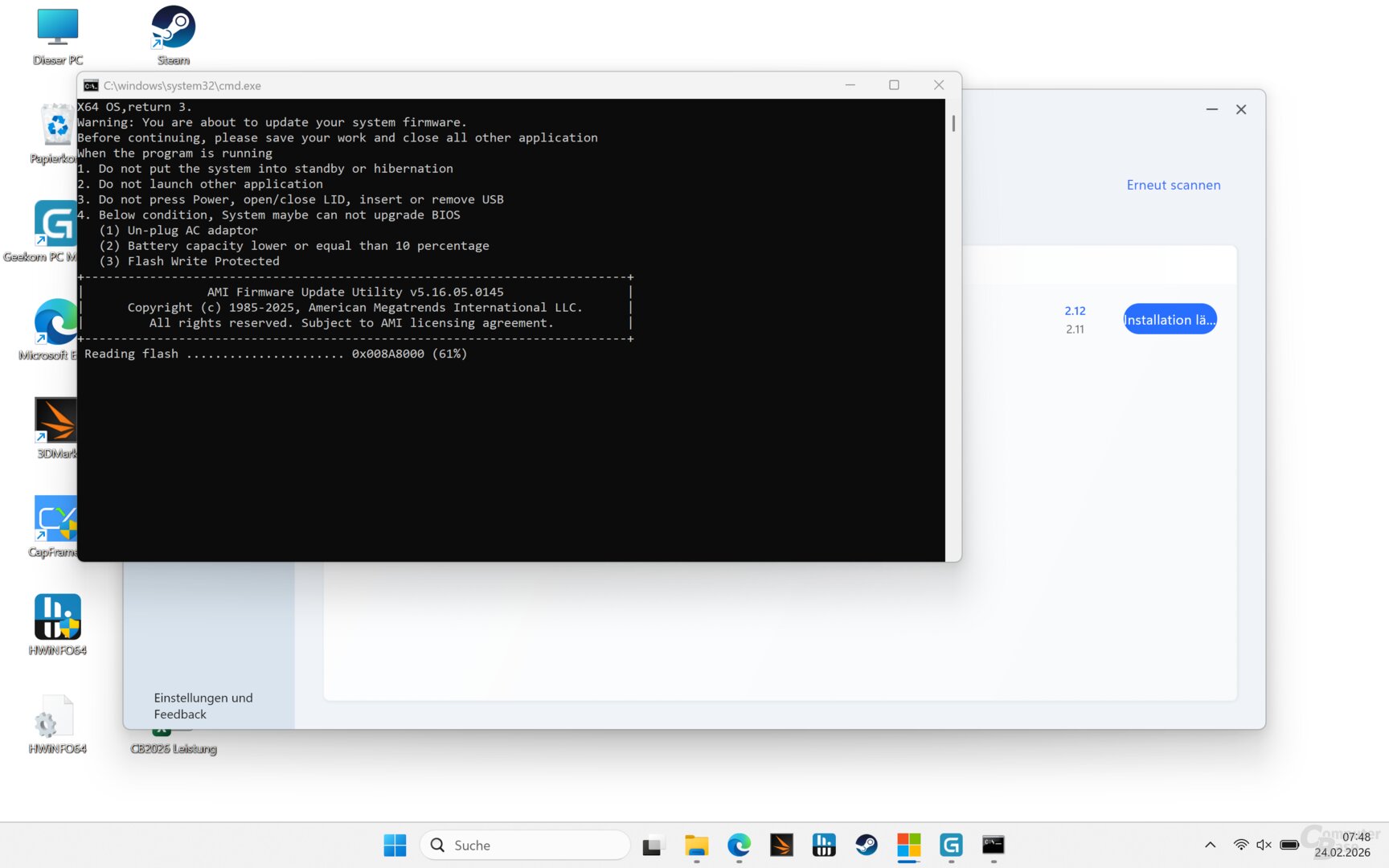Open Steam from the taskbar
The image size is (1389, 868).
click(x=866, y=845)
